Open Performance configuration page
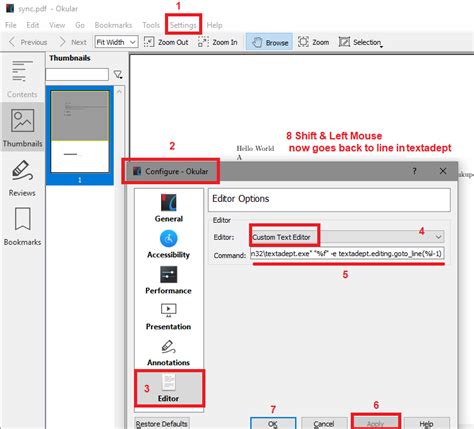Viewport: 474px width, 429px height. pos(169,280)
